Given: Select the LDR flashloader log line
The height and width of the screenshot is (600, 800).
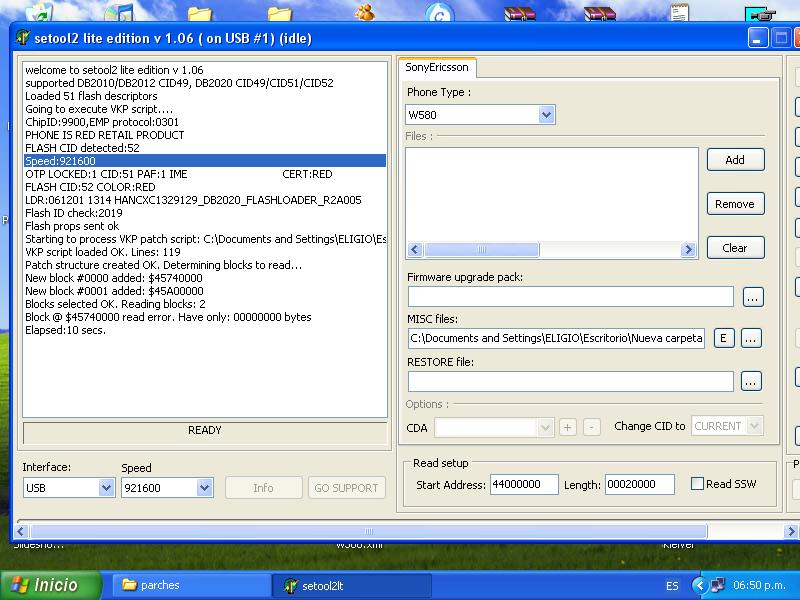Looking at the screenshot, I should click(x=193, y=200).
